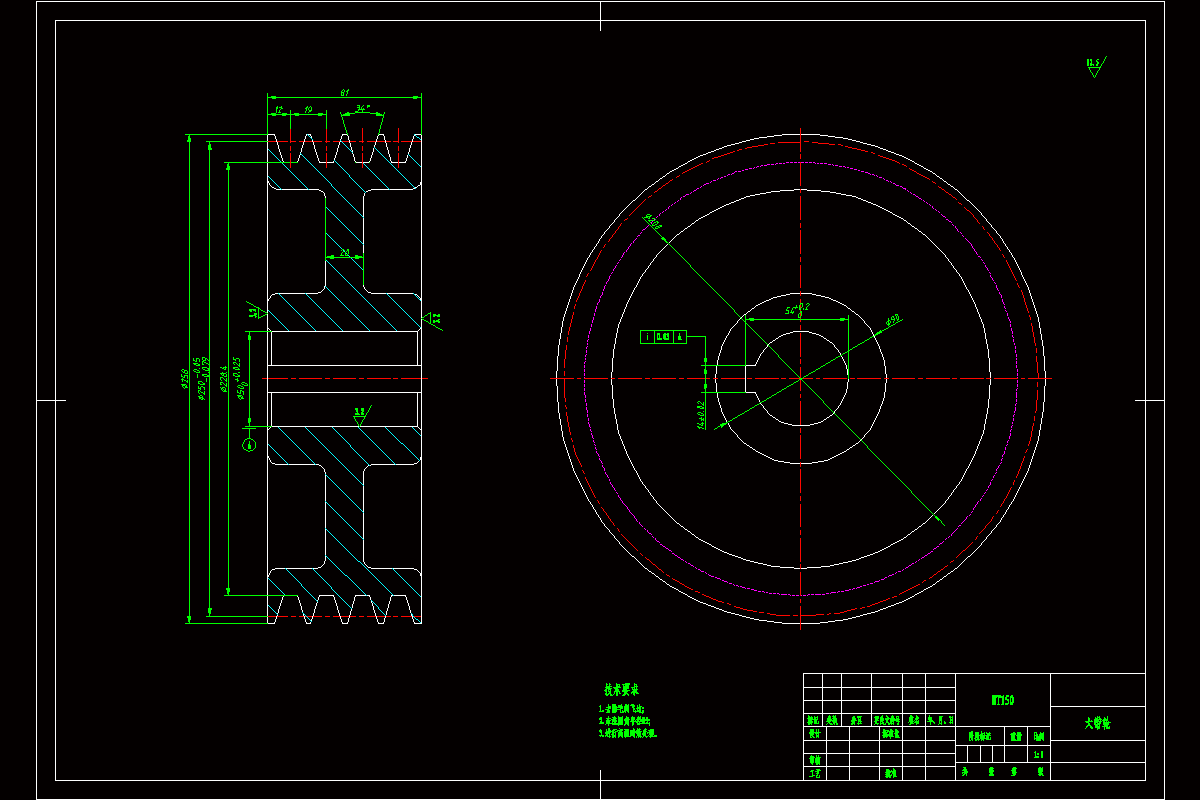Image resolution: width=1200 pixels, height=800 pixels.
Task: Click the first technical requirement line
Action: click(x=621, y=708)
